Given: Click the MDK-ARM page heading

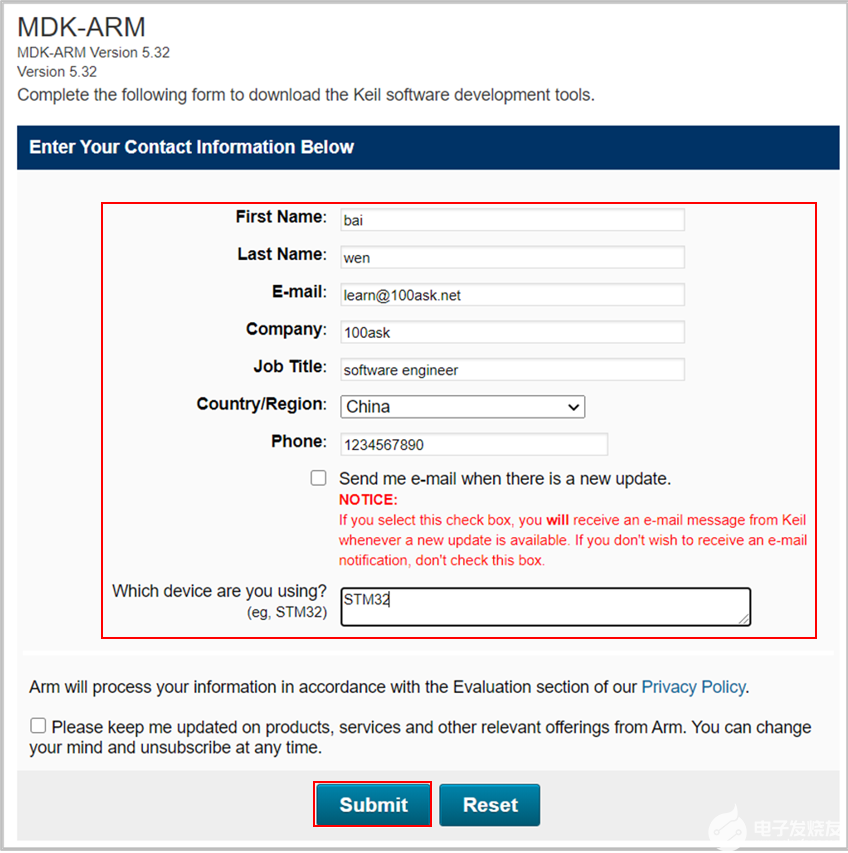Looking at the screenshot, I should click(x=81, y=27).
